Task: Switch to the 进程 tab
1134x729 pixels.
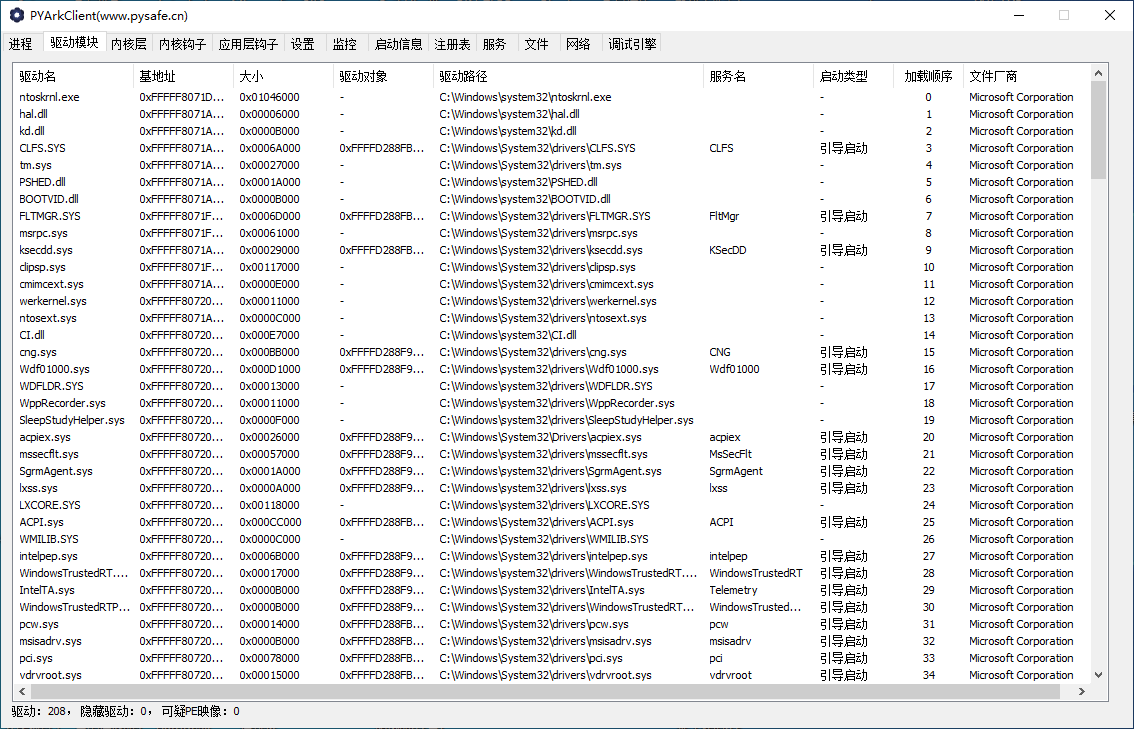Action: (20, 44)
